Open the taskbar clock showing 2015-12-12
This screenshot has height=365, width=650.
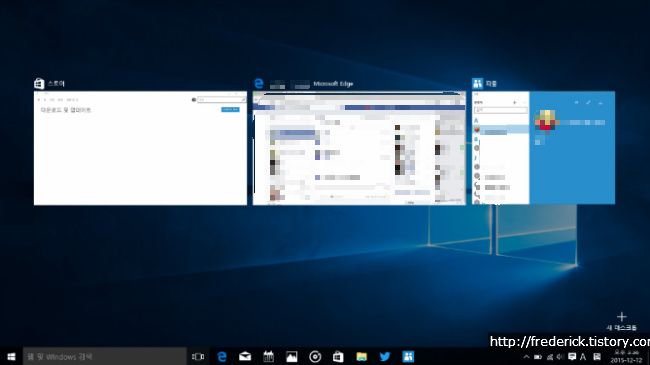pos(626,357)
